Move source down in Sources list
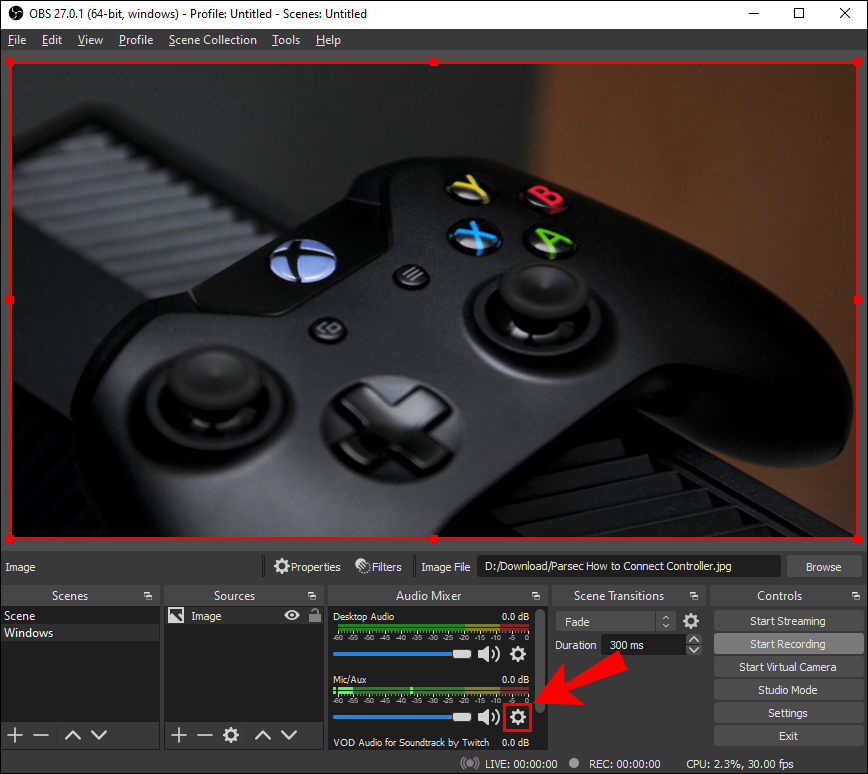Image resolution: width=868 pixels, height=774 pixels. (x=289, y=735)
